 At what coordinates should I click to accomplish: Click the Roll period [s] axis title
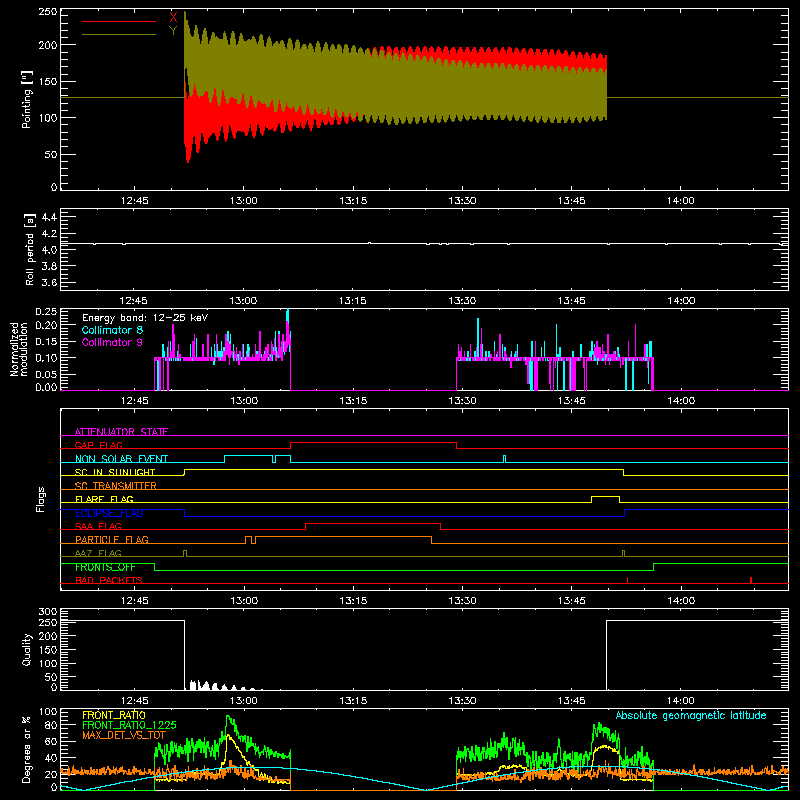30,249
